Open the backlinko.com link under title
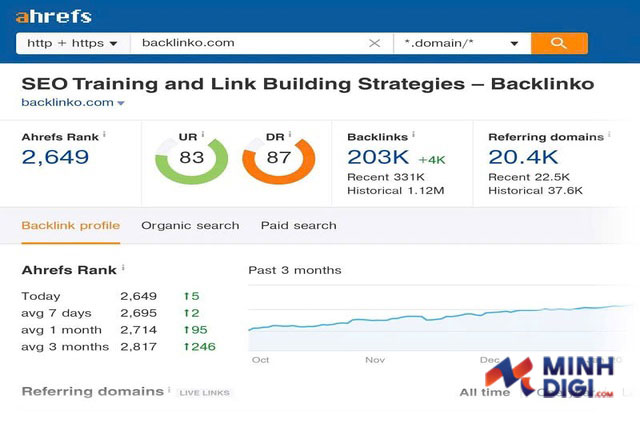640x423 pixels. [x=67, y=102]
